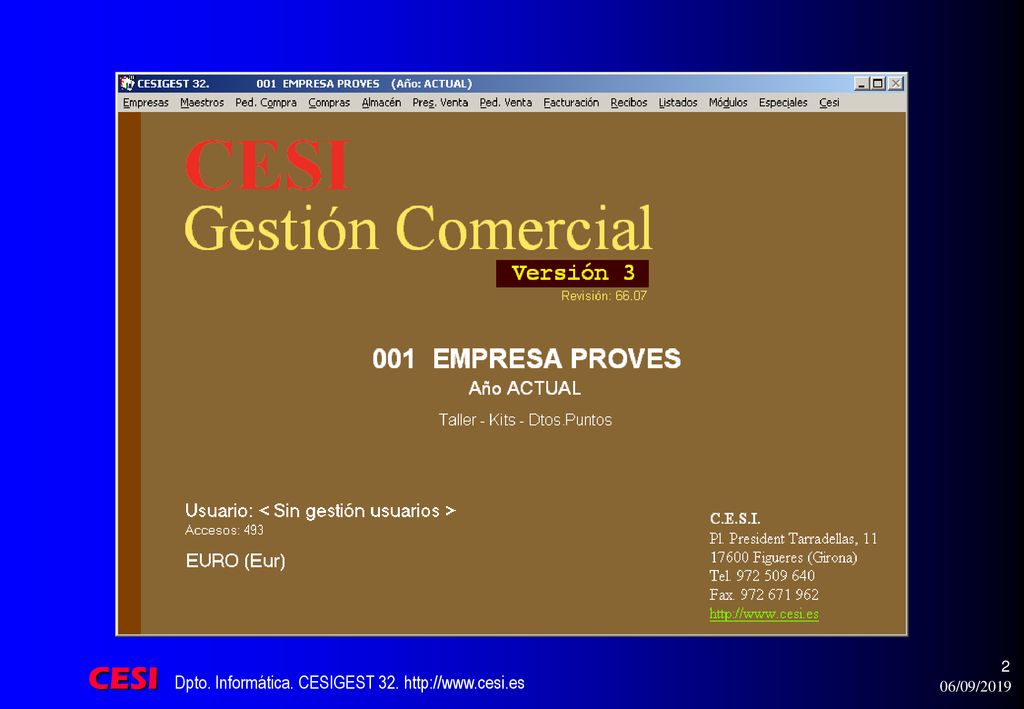Close the CESIGEST 32 window
Screen dimensions: 1024x709
click(x=896, y=84)
